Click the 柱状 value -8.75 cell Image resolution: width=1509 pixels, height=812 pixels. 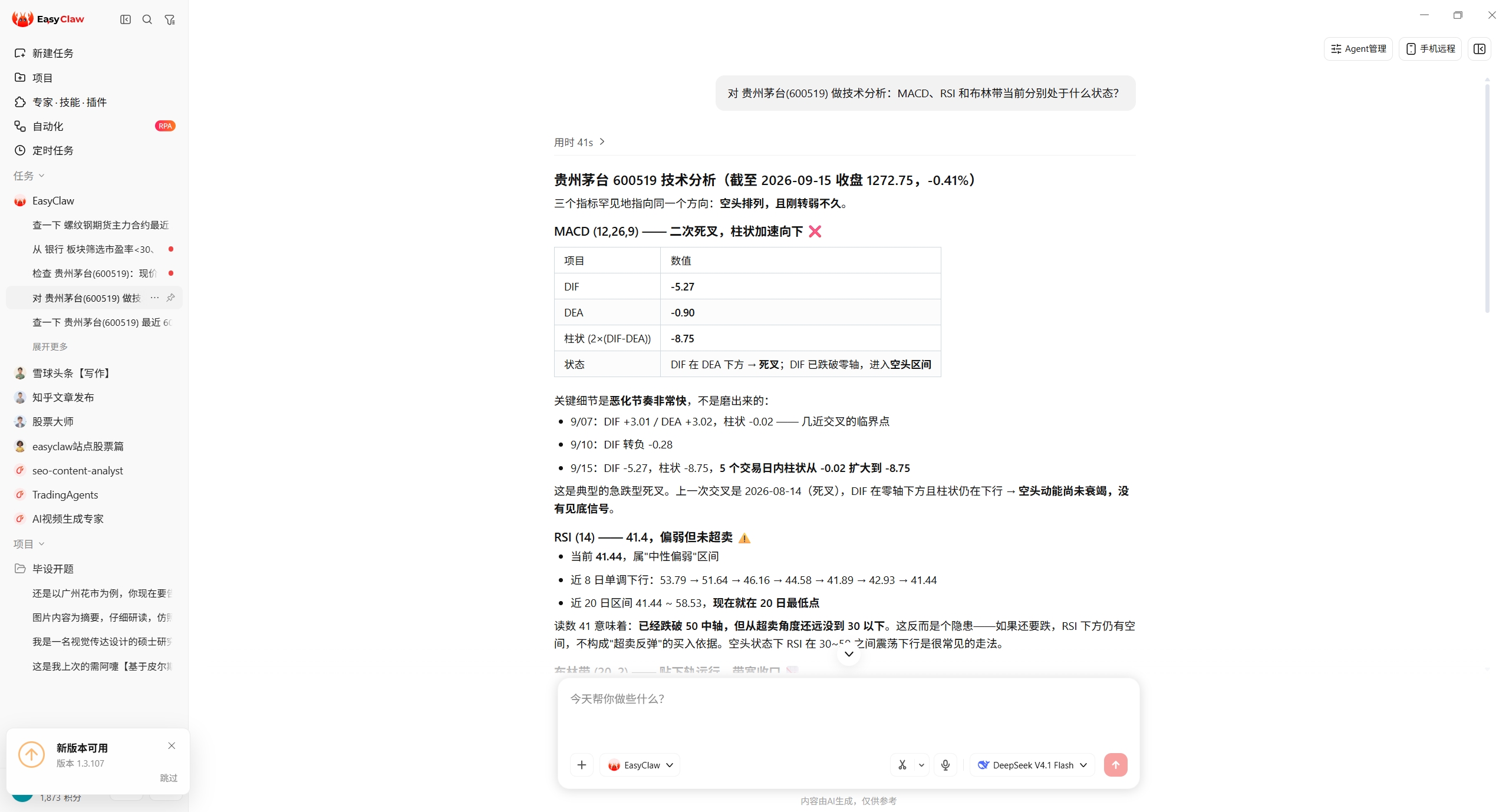tap(800, 338)
